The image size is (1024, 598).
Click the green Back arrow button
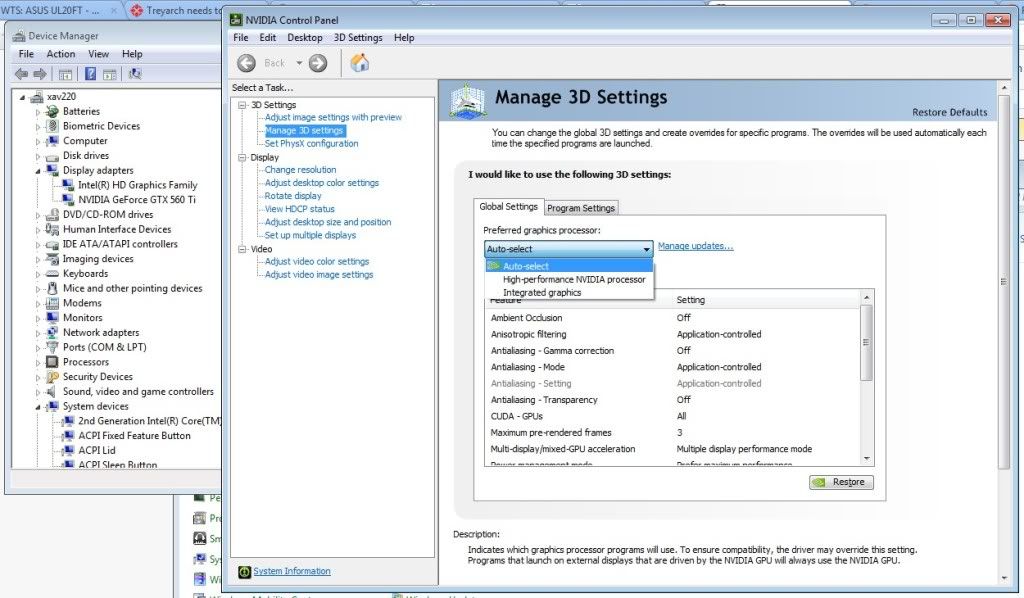246,63
